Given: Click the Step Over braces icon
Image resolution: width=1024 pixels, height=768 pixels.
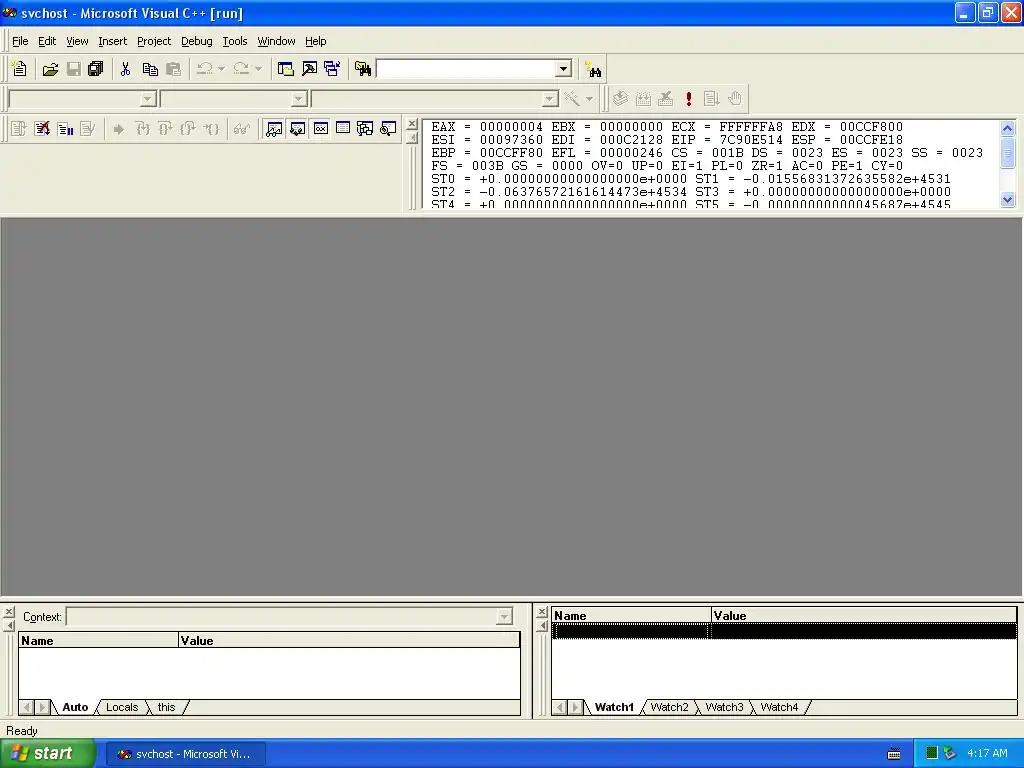Looking at the screenshot, I should point(165,129).
